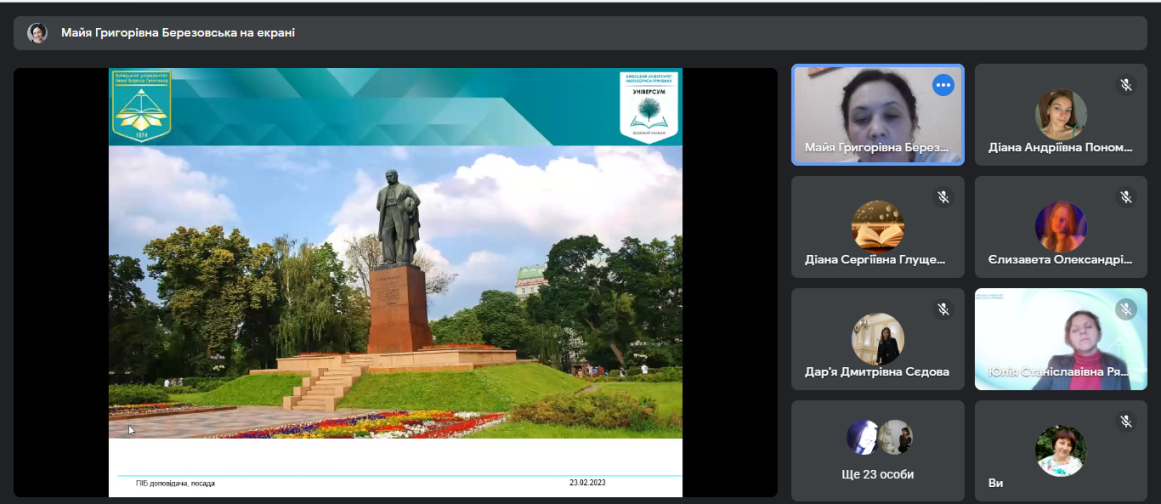The image size is (1161, 504).
Task: Click the Універсум logo on slide
Action: (x=649, y=107)
